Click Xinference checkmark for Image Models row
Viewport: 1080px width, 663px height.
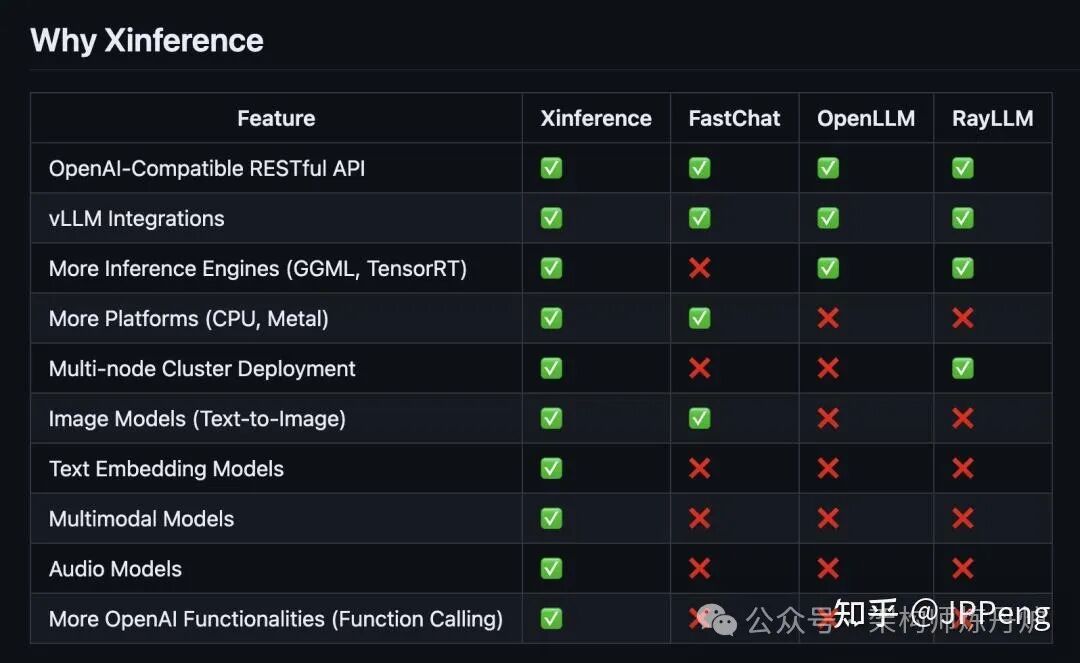point(551,418)
